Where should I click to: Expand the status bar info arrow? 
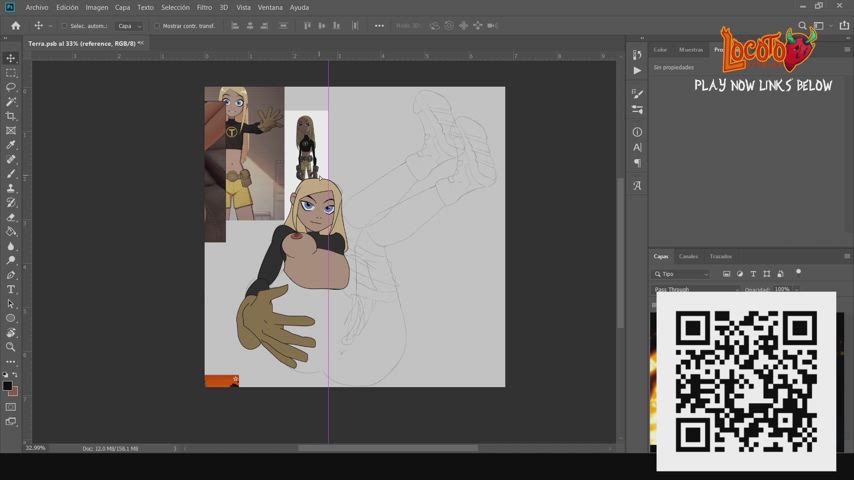click(175, 449)
